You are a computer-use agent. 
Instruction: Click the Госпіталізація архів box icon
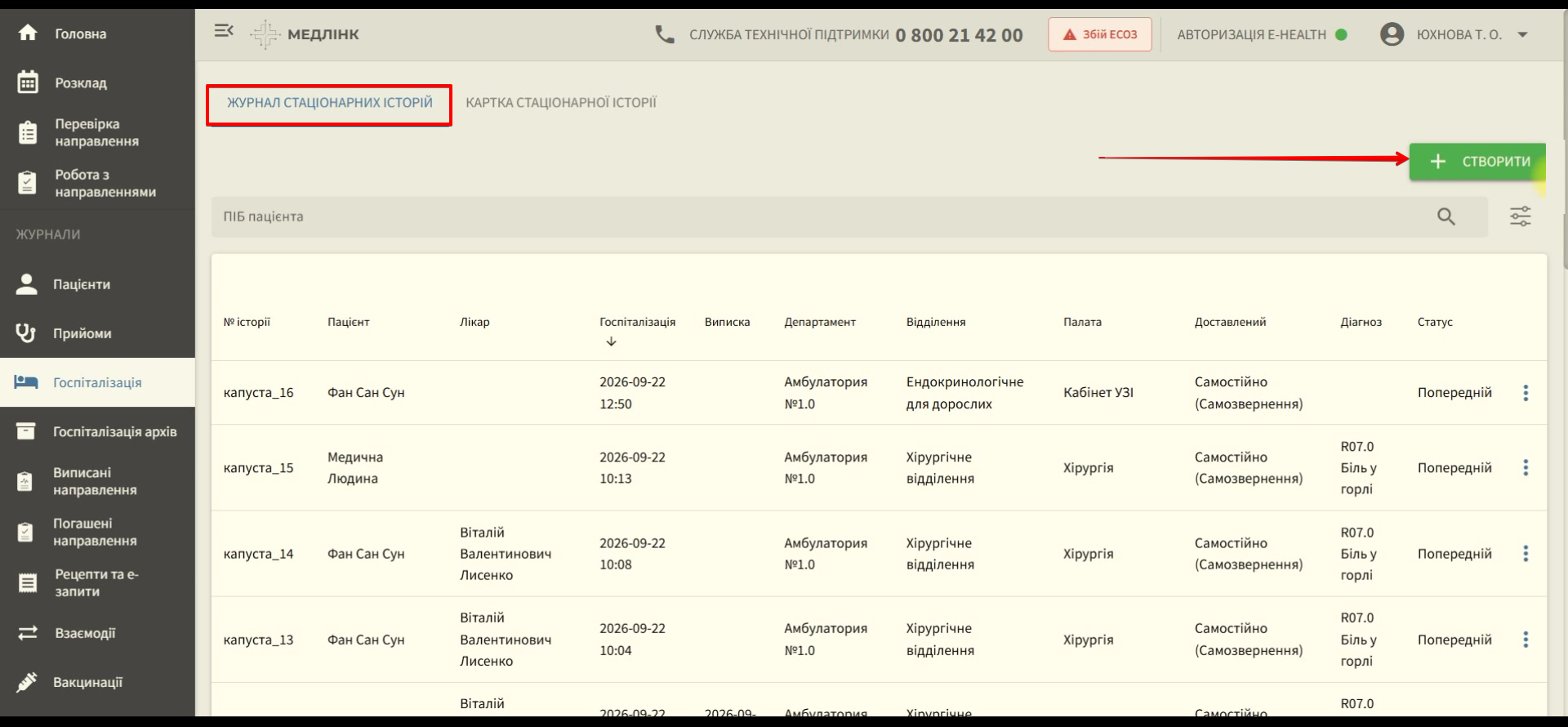coord(26,431)
